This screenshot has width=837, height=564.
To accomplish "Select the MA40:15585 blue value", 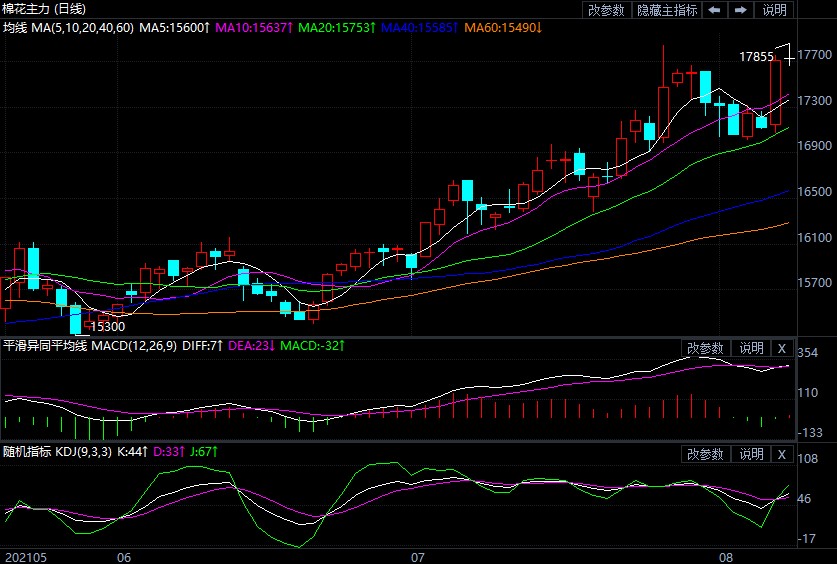I will [420, 27].
